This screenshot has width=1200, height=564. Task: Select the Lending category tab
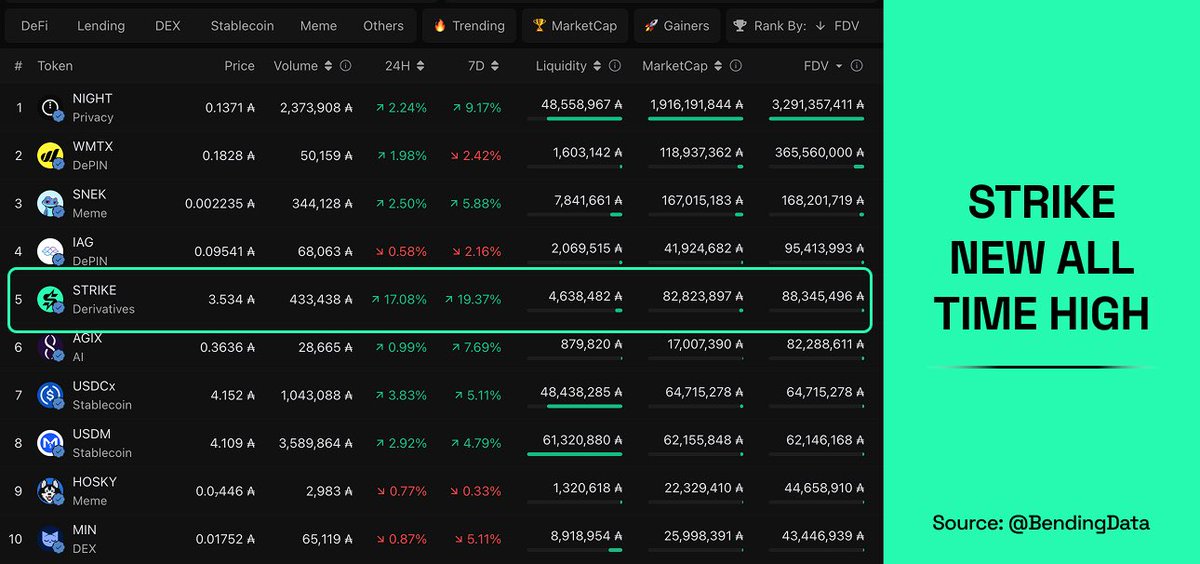coord(101,26)
